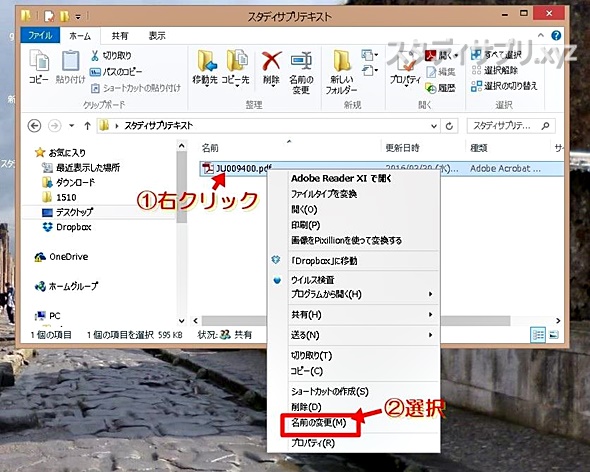The image size is (590, 472).
Task: Click the PDF icon of JU009400.pdf
Action: (208, 168)
